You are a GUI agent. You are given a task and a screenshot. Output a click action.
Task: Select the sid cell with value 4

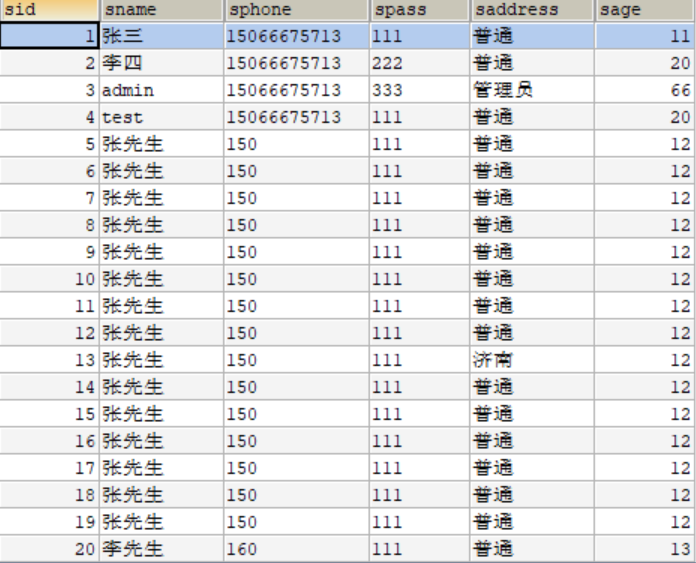[x=49, y=117]
